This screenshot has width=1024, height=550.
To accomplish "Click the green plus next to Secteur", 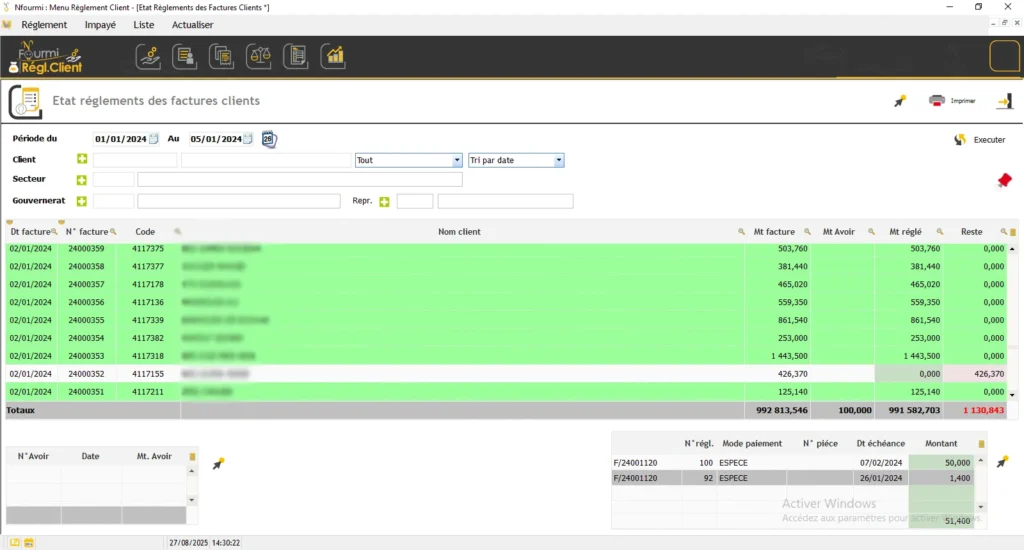I will tap(82, 180).
